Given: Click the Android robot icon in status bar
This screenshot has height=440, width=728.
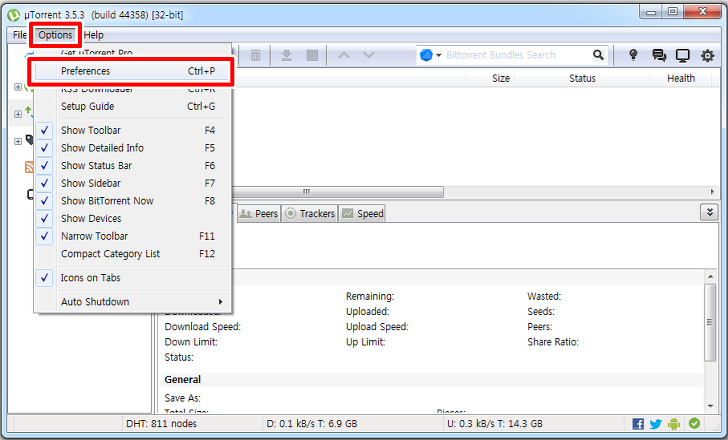Looking at the screenshot, I should click(674, 423).
